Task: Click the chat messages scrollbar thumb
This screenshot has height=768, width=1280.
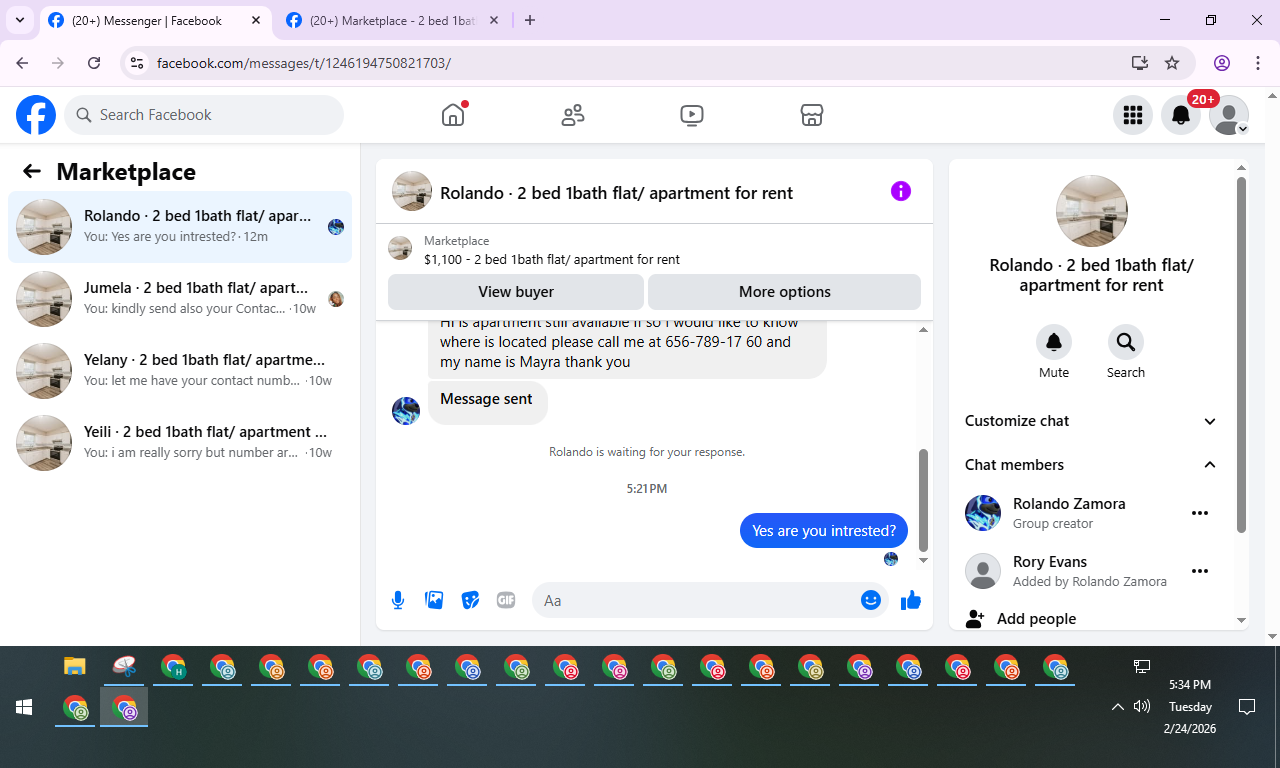Action: 923,500
